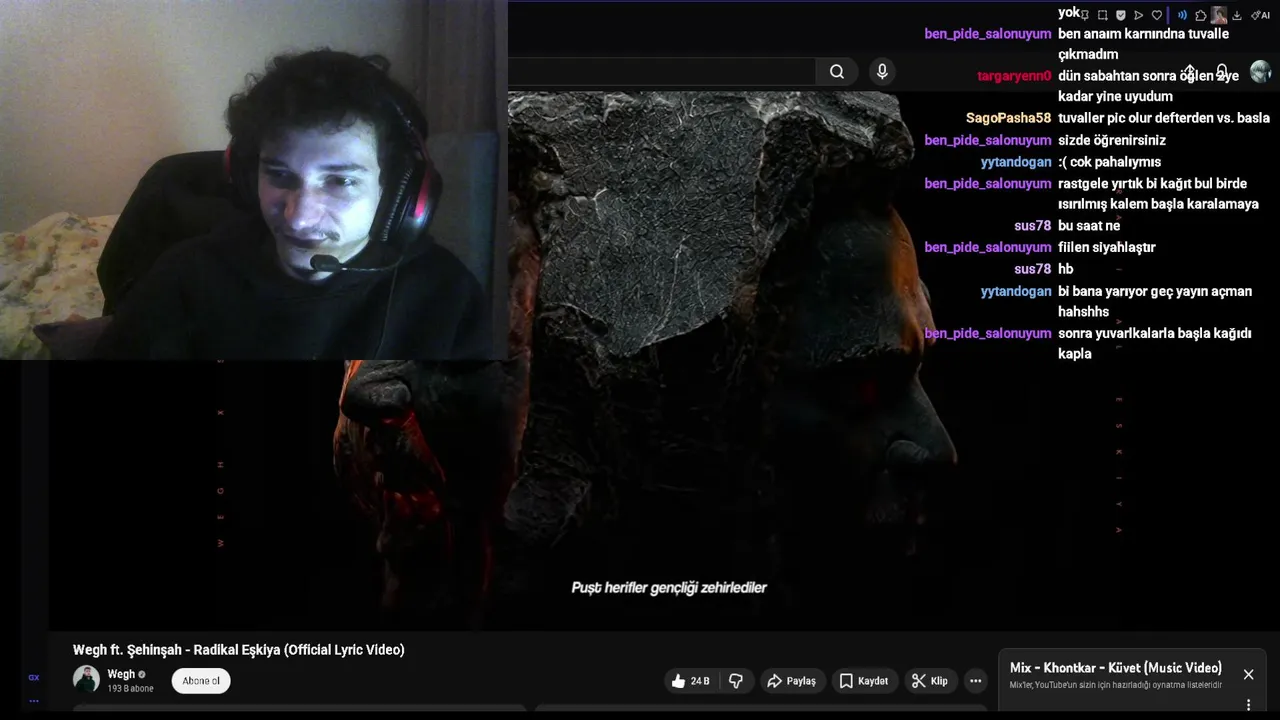Screen dimensions: 1280x720
Task: Click message 'fiilen siyahlaştır'
Action: pos(1107,247)
